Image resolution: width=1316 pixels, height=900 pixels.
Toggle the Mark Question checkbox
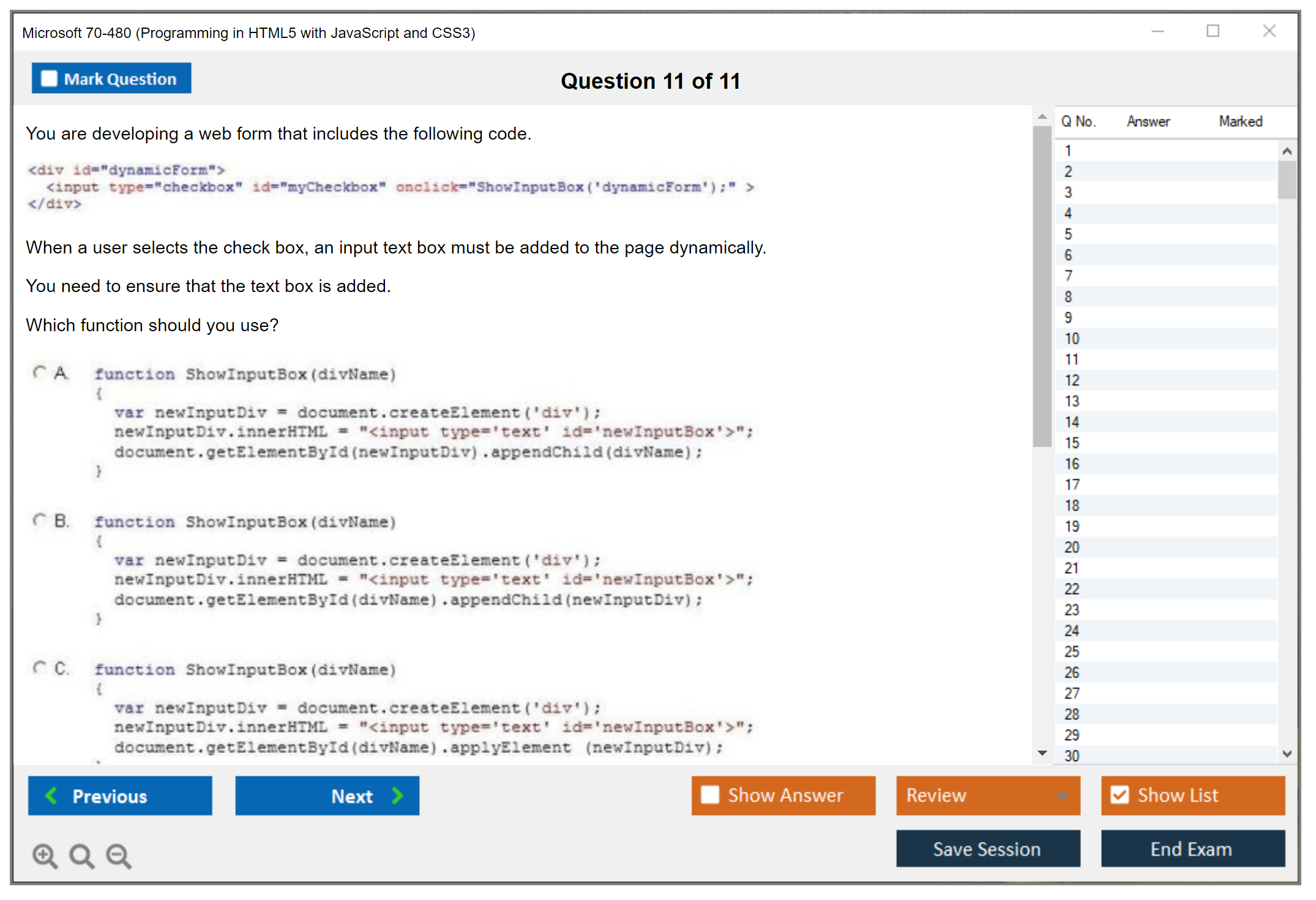(49, 78)
